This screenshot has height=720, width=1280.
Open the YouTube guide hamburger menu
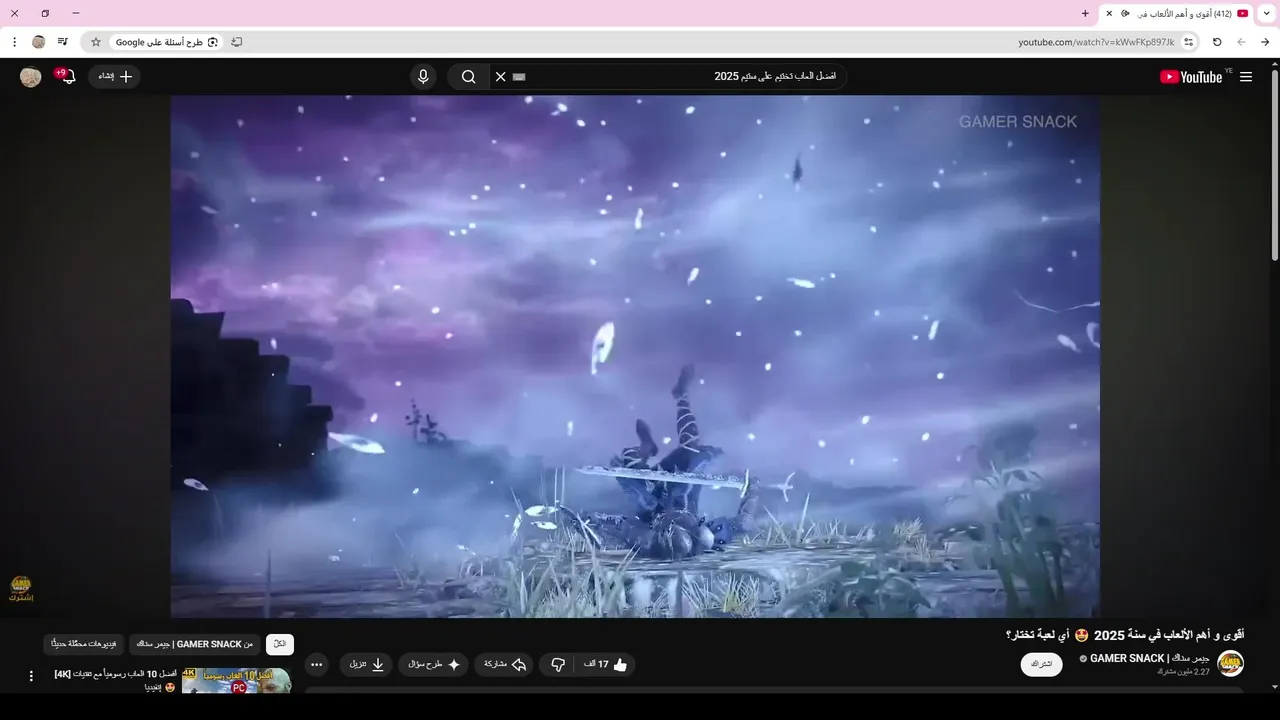pos(1245,77)
